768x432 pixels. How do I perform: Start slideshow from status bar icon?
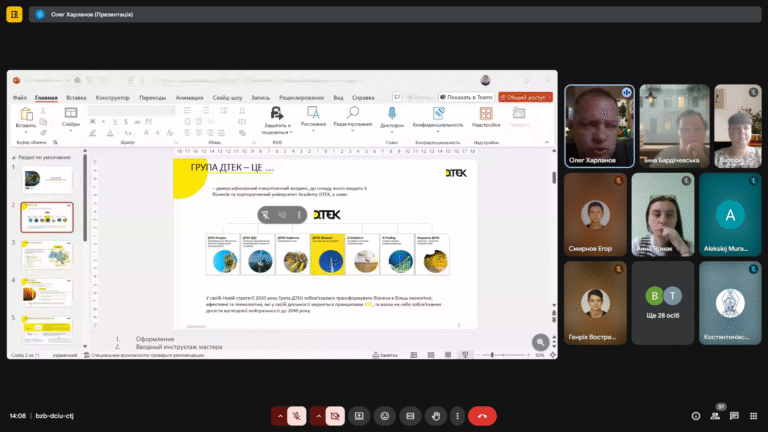tap(465, 355)
